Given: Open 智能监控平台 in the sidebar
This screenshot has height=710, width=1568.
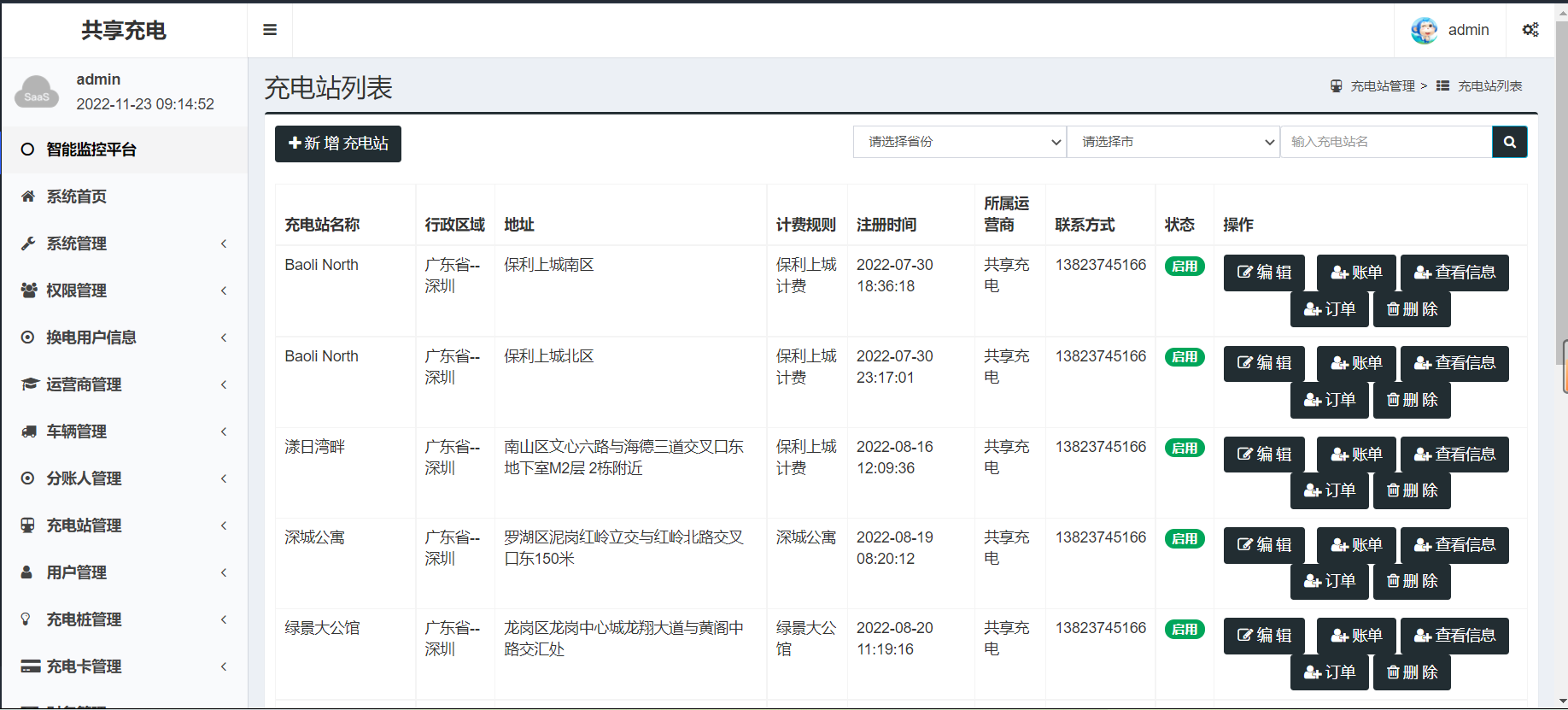Looking at the screenshot, I should (x=125, y=150).
